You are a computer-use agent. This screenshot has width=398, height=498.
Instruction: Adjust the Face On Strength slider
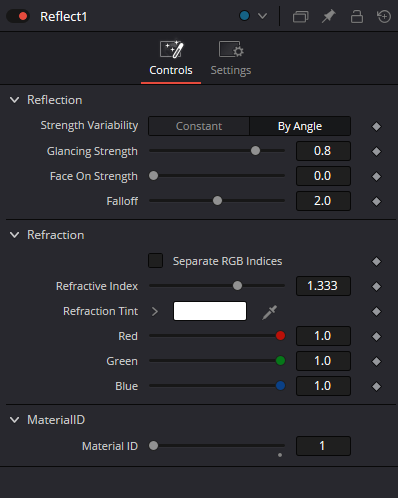click(217, 176)
